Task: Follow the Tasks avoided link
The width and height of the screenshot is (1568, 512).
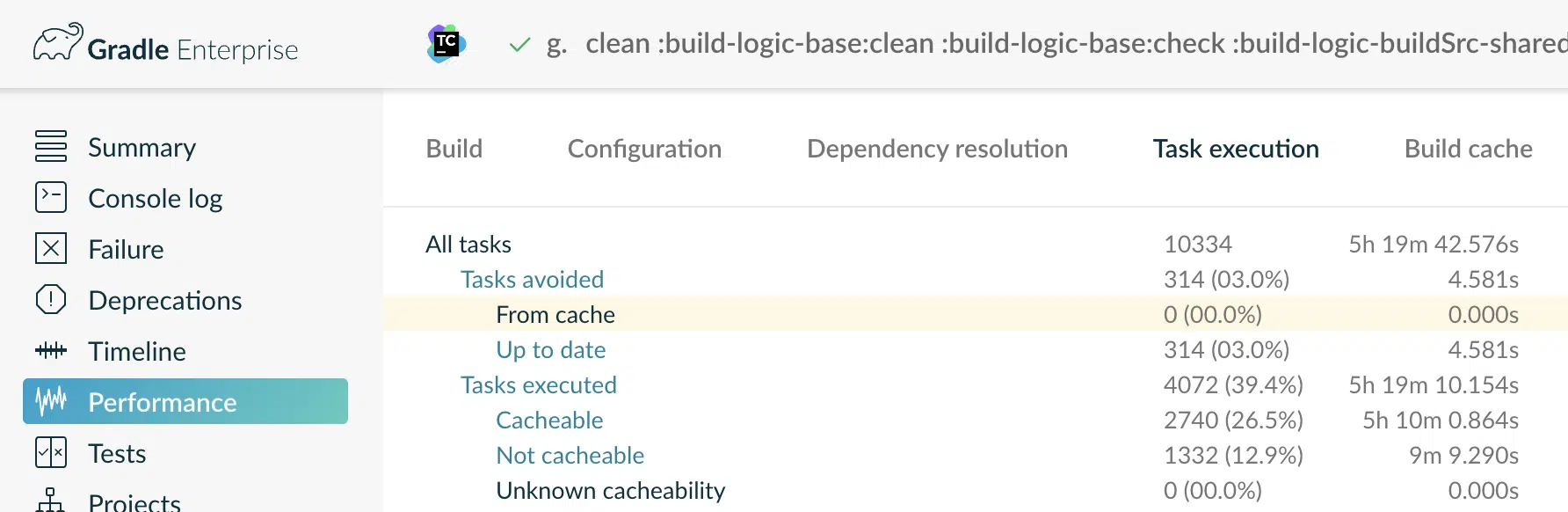Action: 532,280
